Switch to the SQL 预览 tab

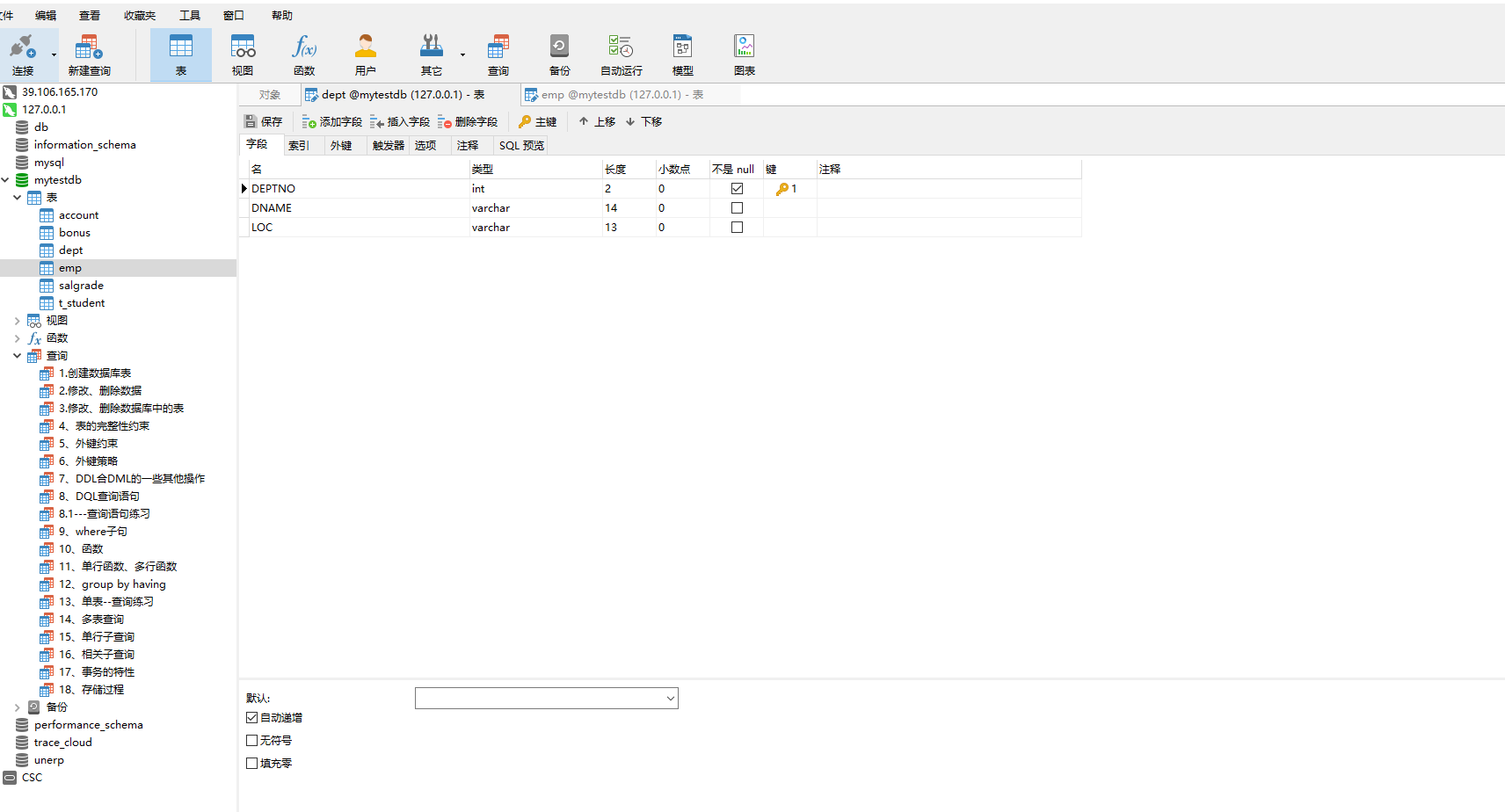click(521, 146)
